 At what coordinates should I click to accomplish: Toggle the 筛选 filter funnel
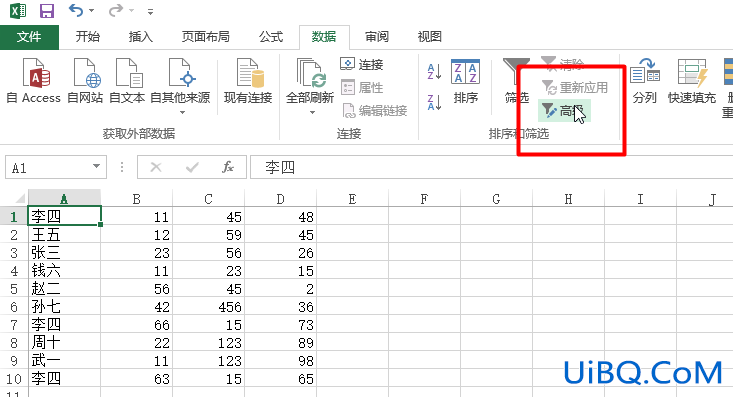tap(516, 80)
